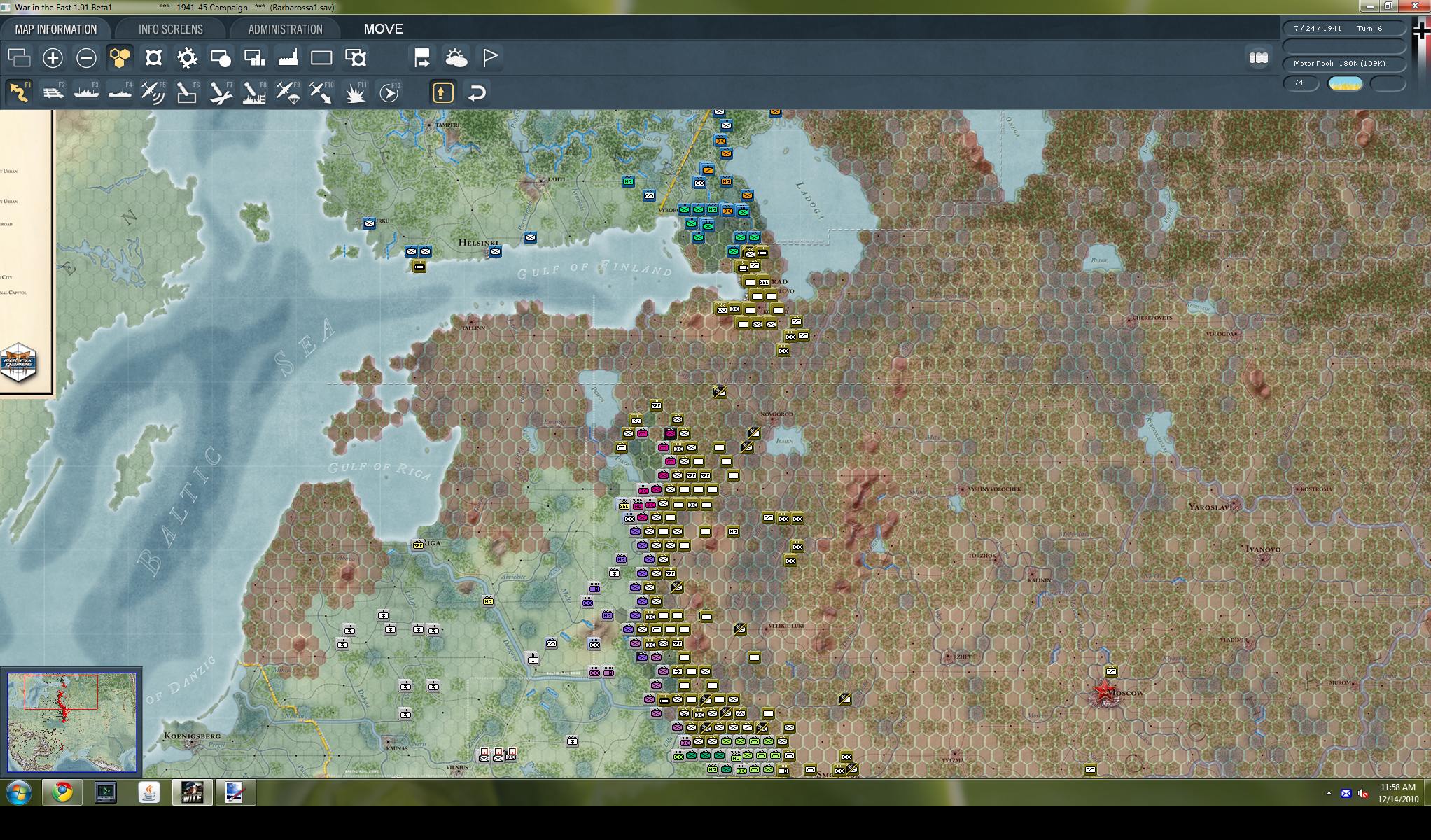Click the red star Moscow marker
Image resolution: width=1431 pixels, height=840 pixels.
click(x=1104, y=692)
